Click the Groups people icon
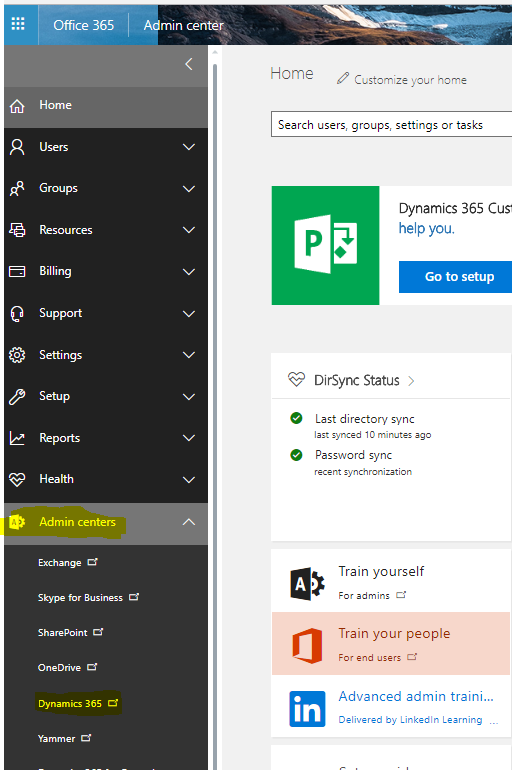 [x=17, y=189]
